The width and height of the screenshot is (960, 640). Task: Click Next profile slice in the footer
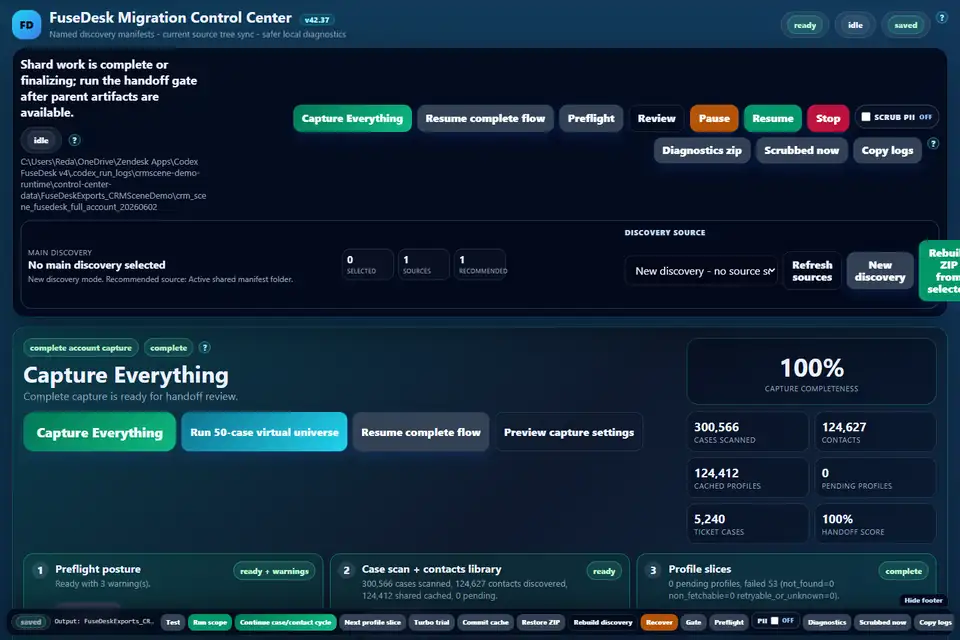[372, 622]
